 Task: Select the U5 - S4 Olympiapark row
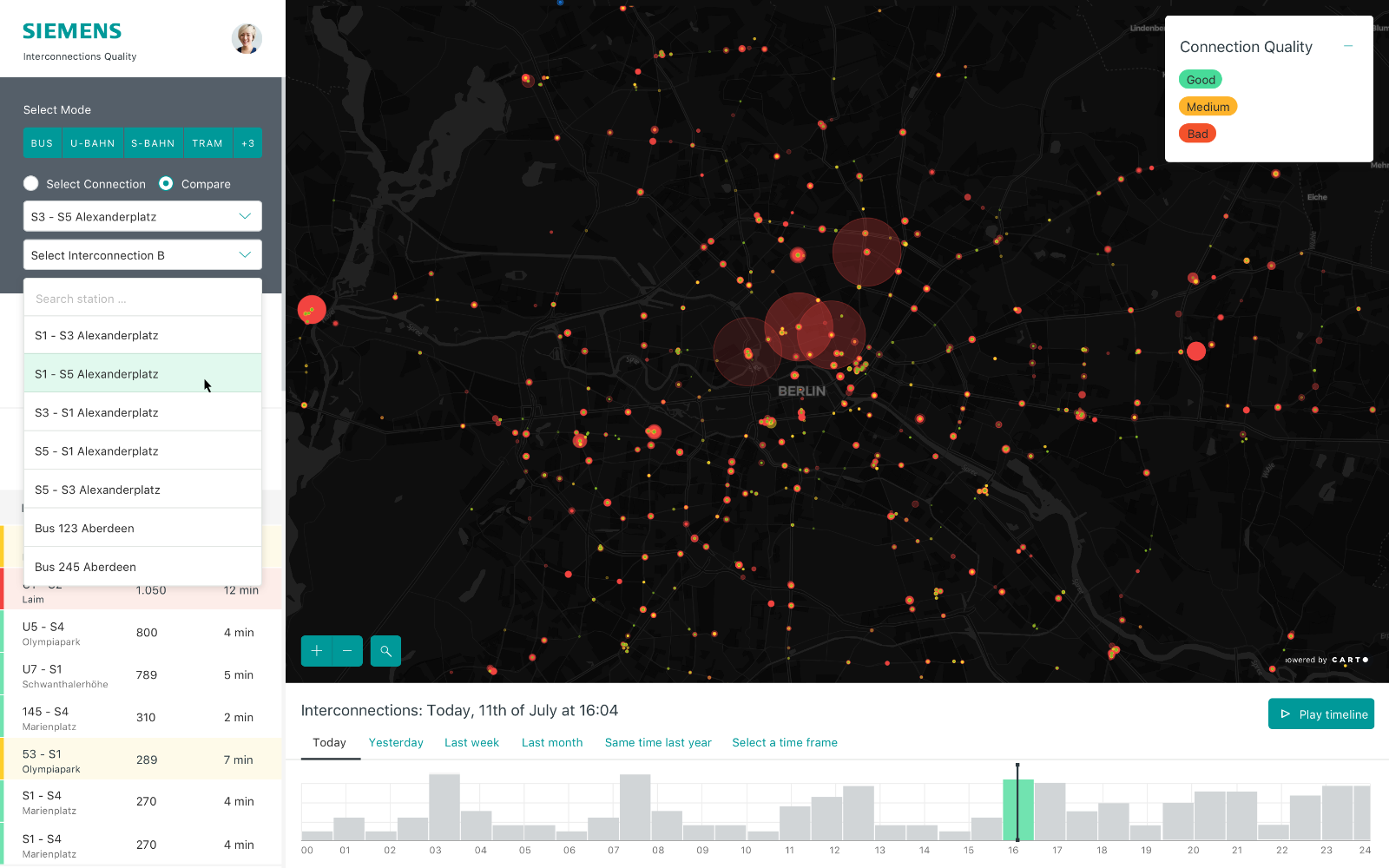click(x=141, y=633)
